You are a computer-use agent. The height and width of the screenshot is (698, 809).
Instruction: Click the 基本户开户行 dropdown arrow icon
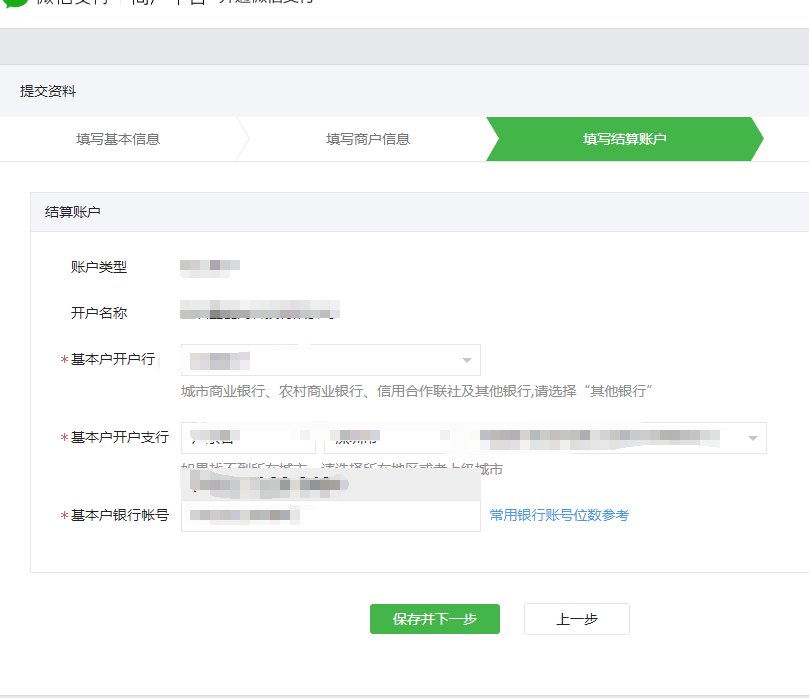(466, 360)
